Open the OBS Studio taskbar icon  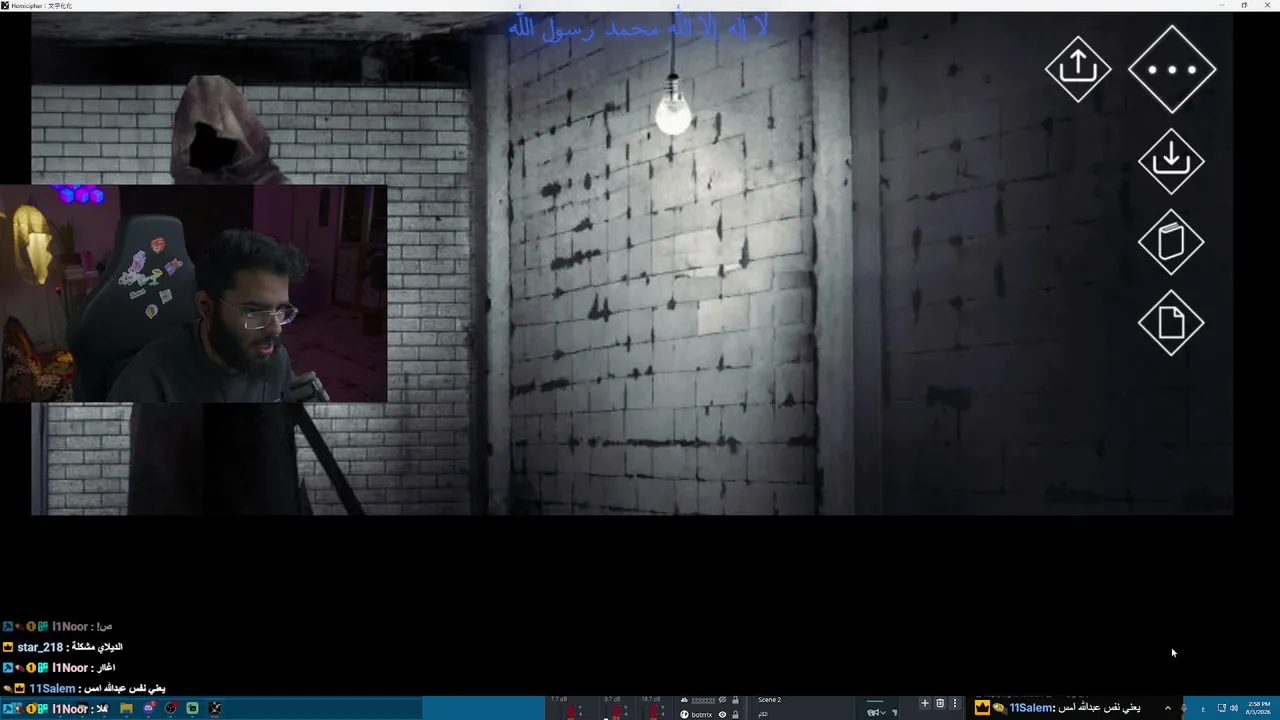(170, 708)
